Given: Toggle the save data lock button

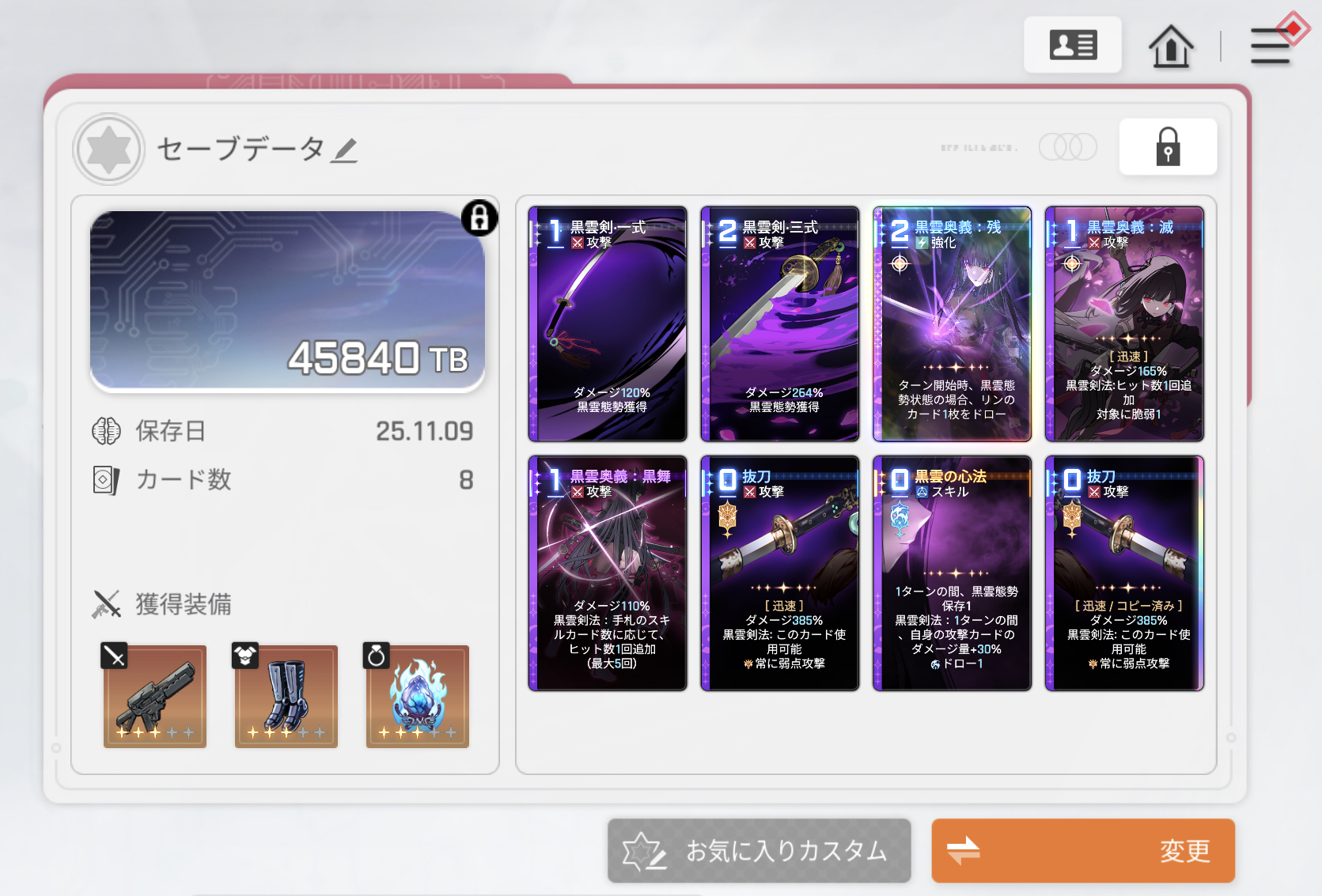Looking at the screenshot, I should [x=1168, y=147].
